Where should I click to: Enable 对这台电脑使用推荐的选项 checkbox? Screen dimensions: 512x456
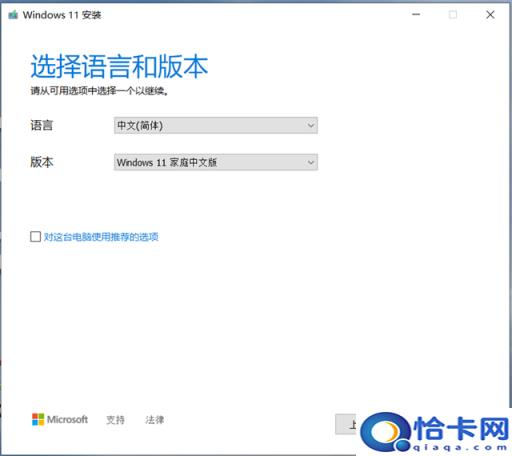[x=35, y=237]
